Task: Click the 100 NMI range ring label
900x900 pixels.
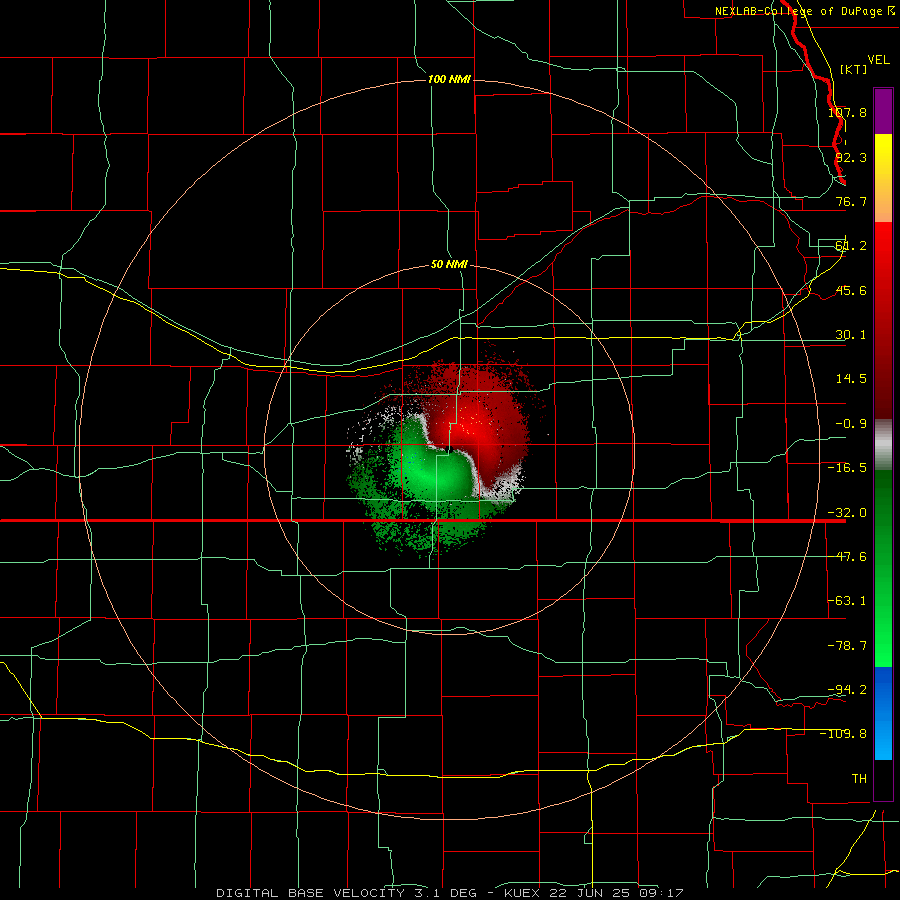Action: click(x=449, y=79)
